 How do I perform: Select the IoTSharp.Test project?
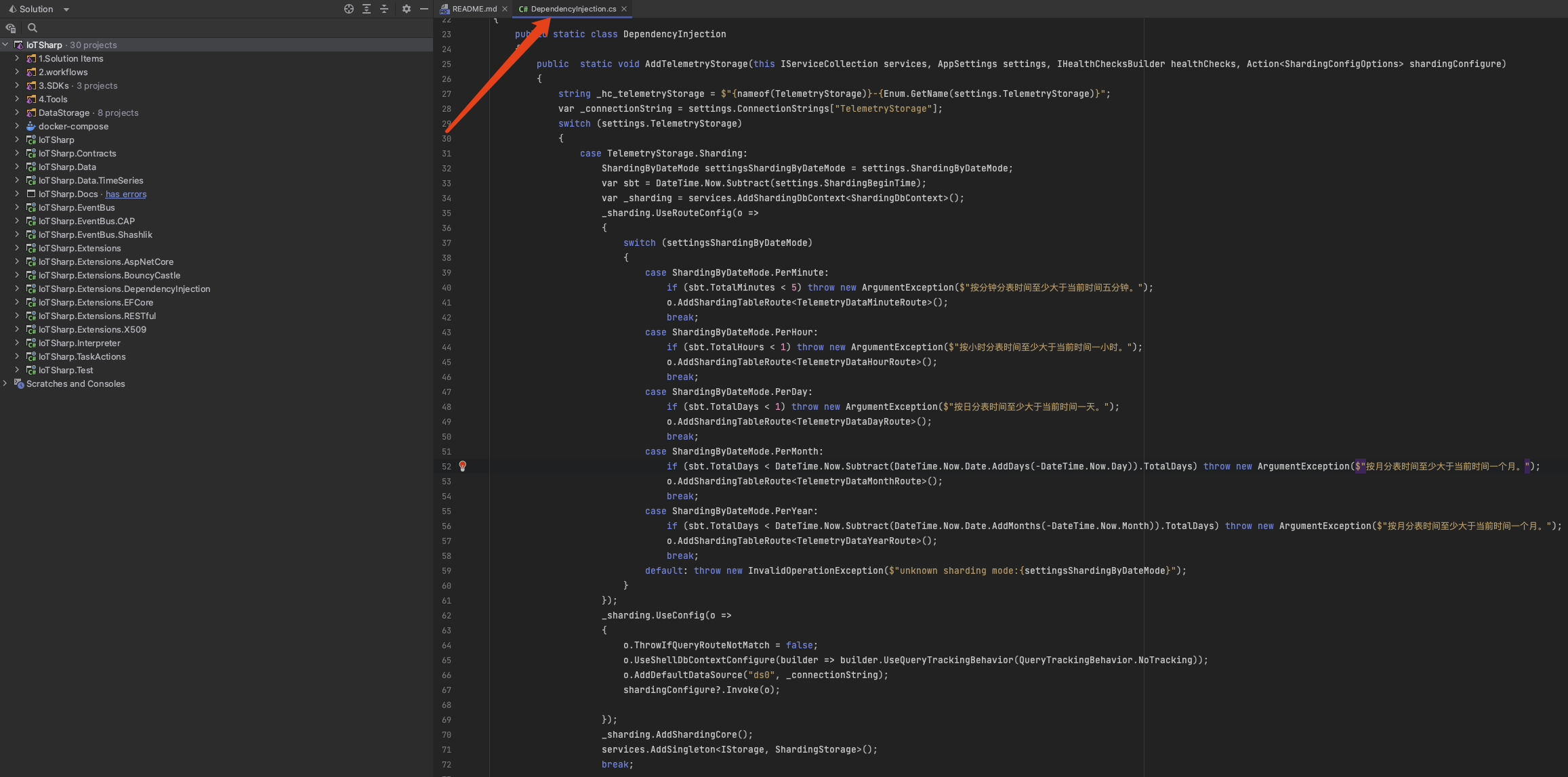(65, 370)
